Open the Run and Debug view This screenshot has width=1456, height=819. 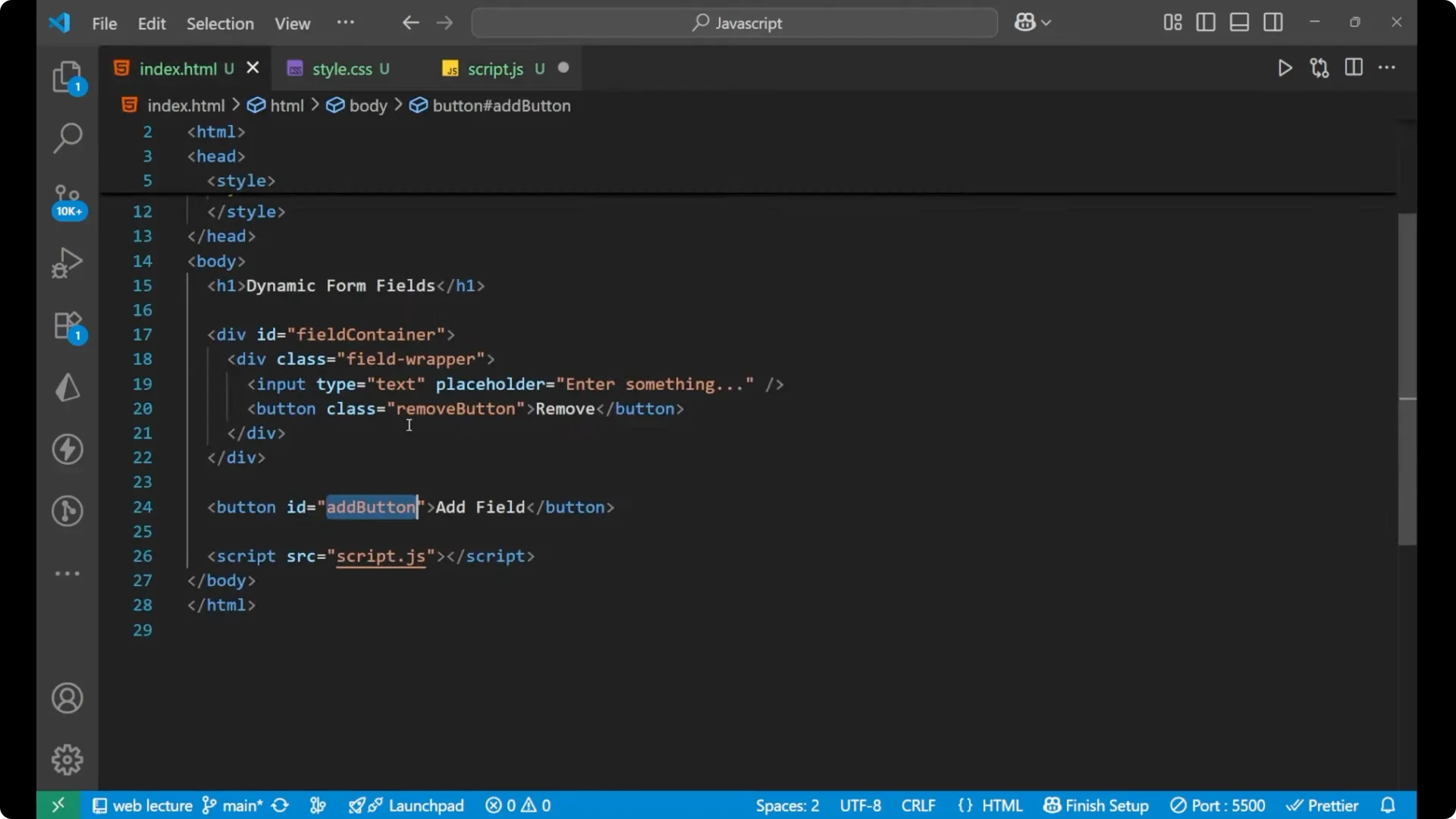(67, 262)
